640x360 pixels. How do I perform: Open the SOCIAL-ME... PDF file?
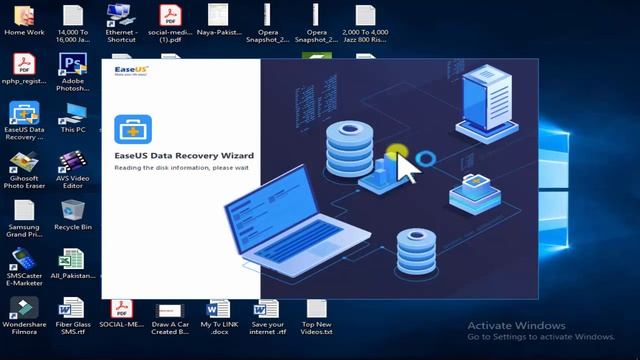pos(122,313)
